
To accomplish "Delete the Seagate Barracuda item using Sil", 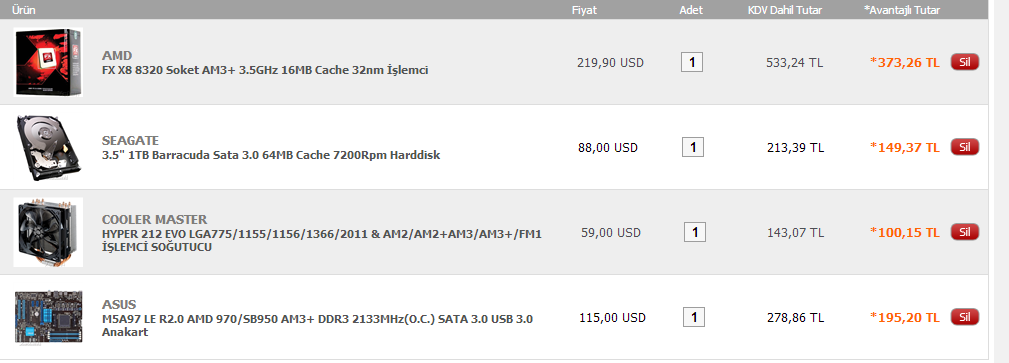I will (965, 147).
